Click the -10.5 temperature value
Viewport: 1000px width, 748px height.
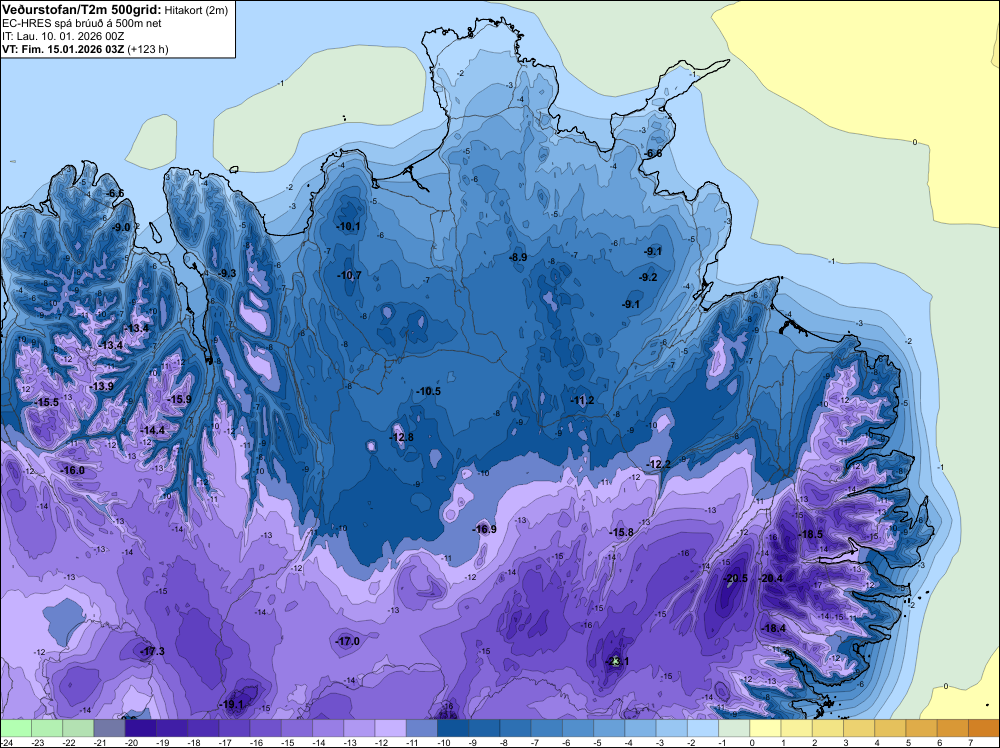[429, 391]
